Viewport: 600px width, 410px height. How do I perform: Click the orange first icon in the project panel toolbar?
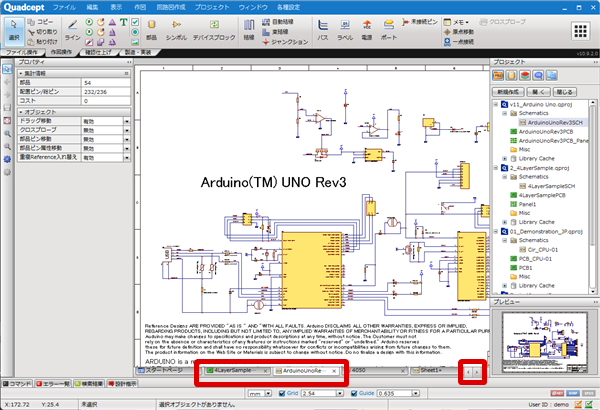tap(498, 75)
